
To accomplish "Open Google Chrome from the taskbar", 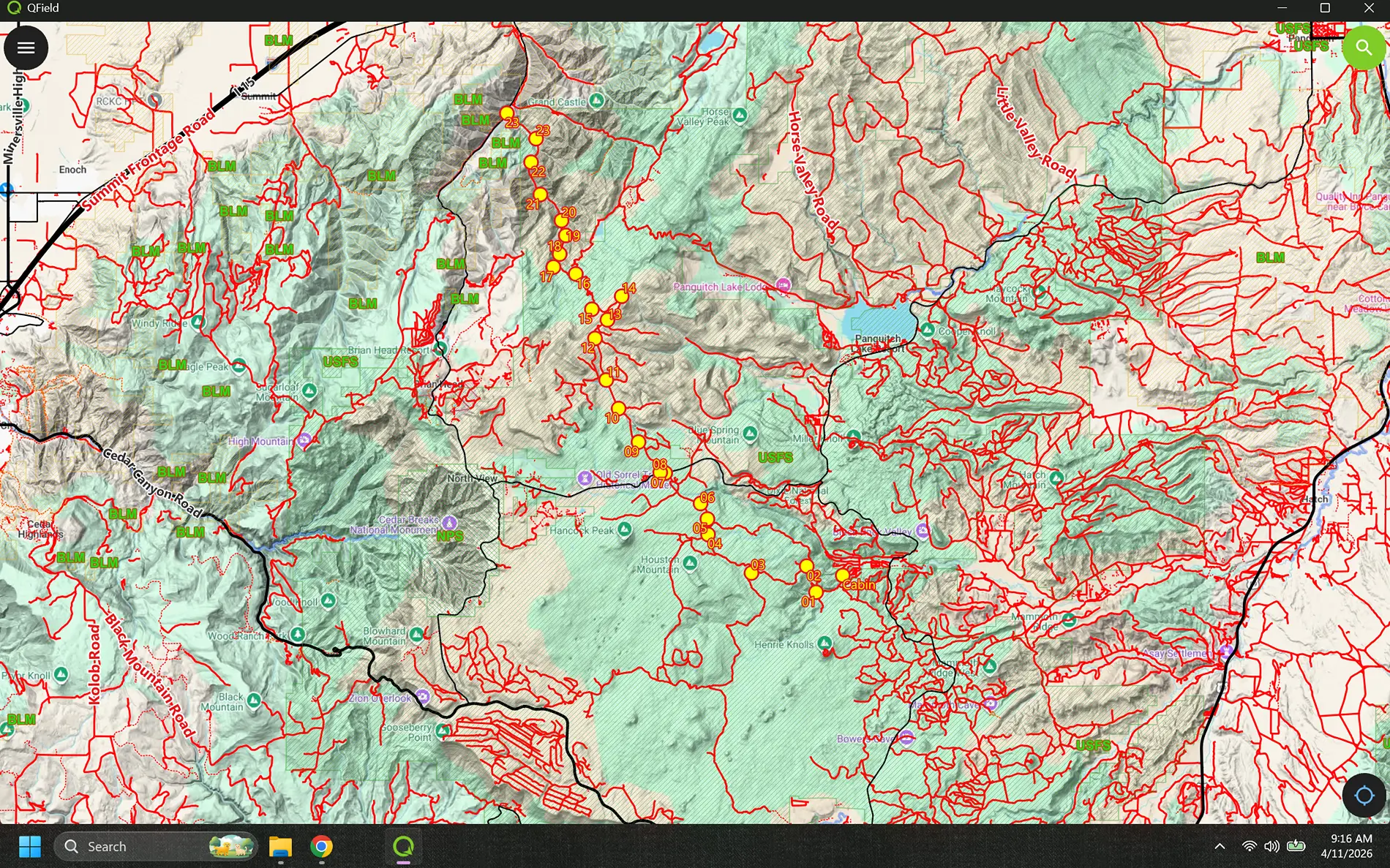I will click(x=321, y=847).
